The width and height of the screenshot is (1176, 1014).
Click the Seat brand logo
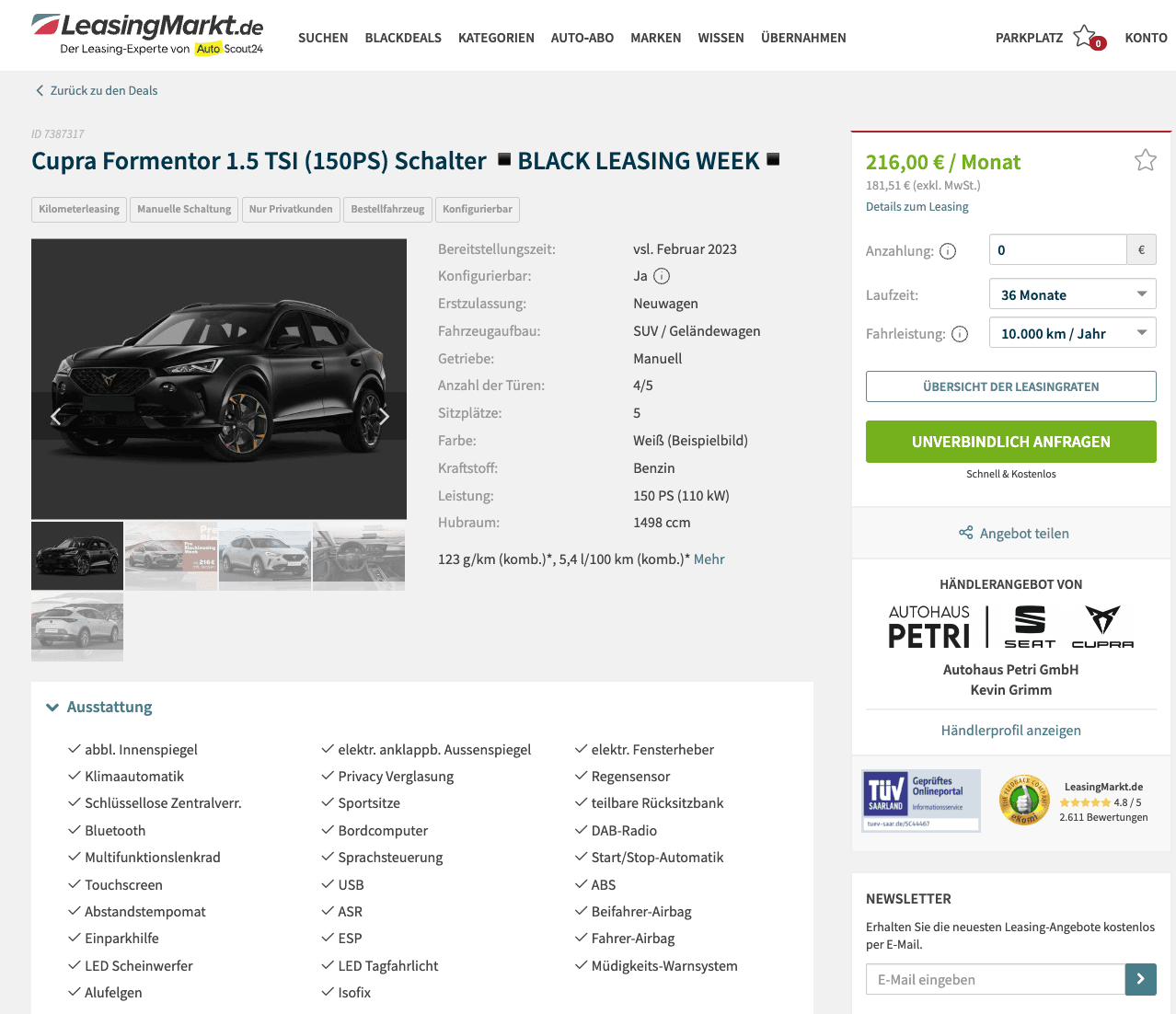tap(1030, 627)
